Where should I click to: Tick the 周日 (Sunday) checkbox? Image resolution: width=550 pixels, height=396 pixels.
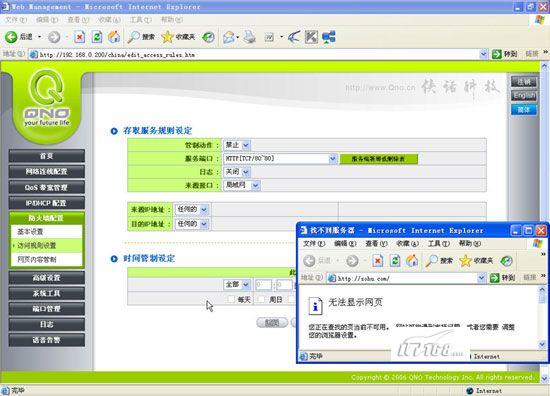(261, 299)
